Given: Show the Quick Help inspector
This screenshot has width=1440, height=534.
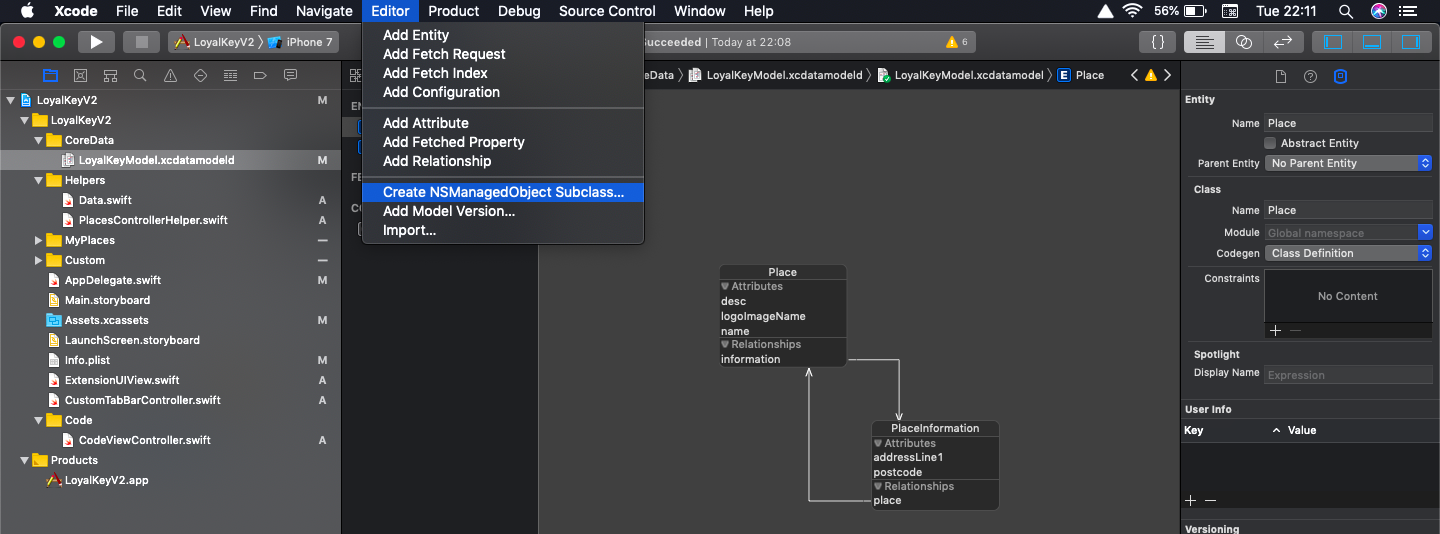Looking at the screenshot, I should pos(1310,76).
